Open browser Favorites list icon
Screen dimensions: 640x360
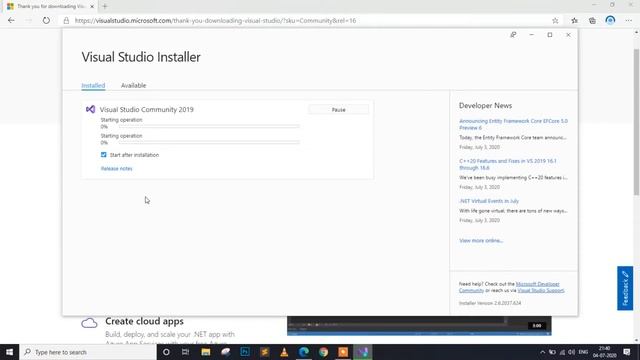click(x=574, y=20)
